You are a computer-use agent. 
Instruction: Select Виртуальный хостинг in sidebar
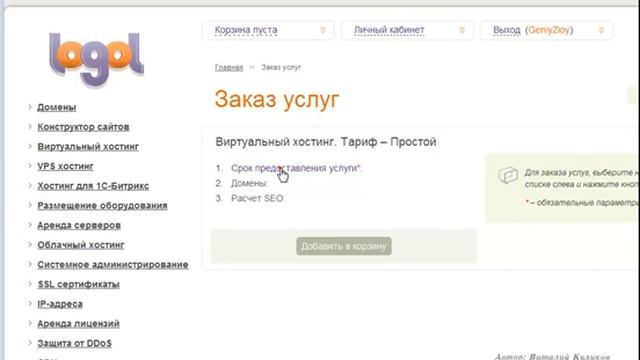88,147
